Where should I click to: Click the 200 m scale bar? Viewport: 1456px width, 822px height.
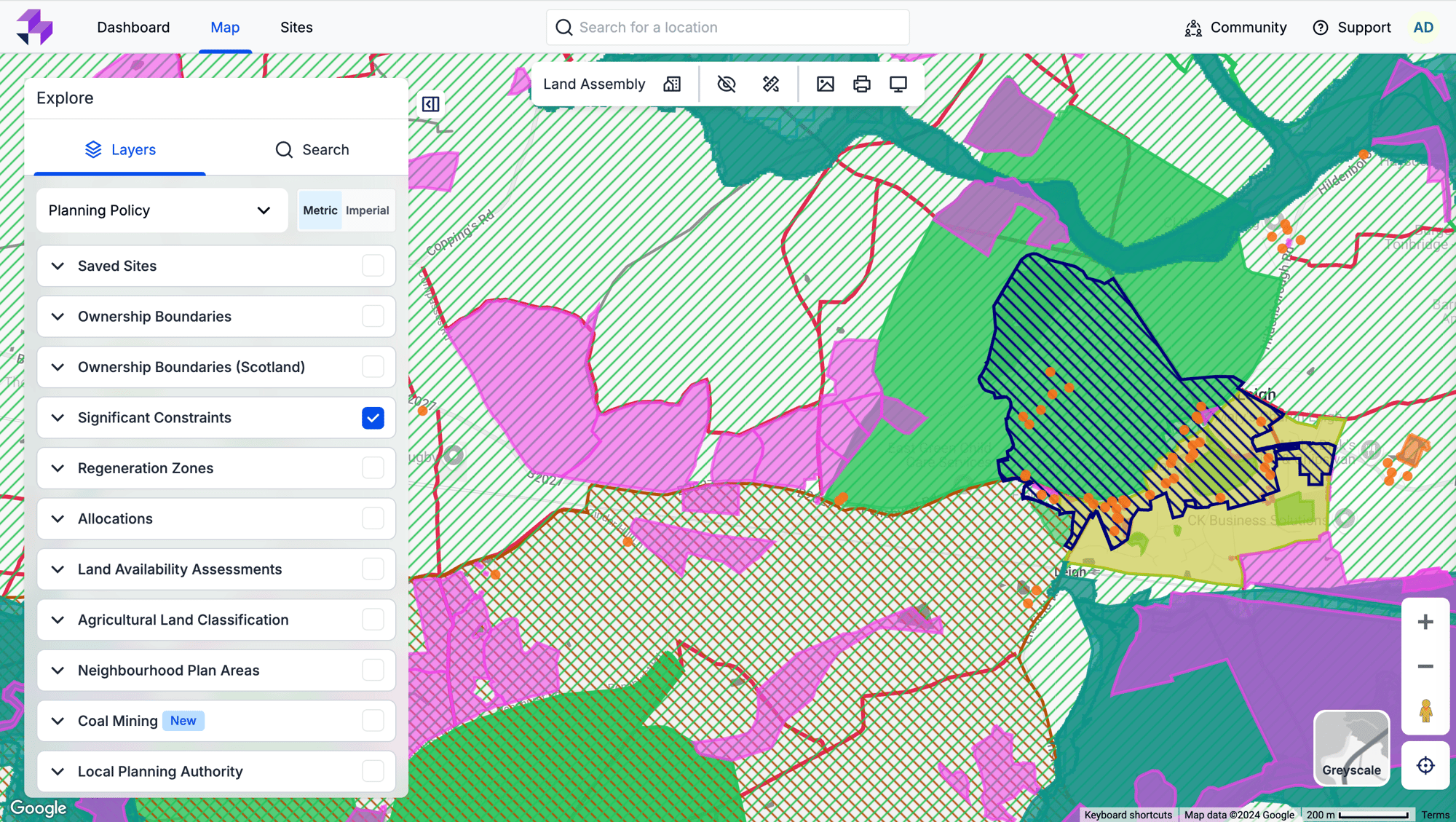tap(1358, 815)
